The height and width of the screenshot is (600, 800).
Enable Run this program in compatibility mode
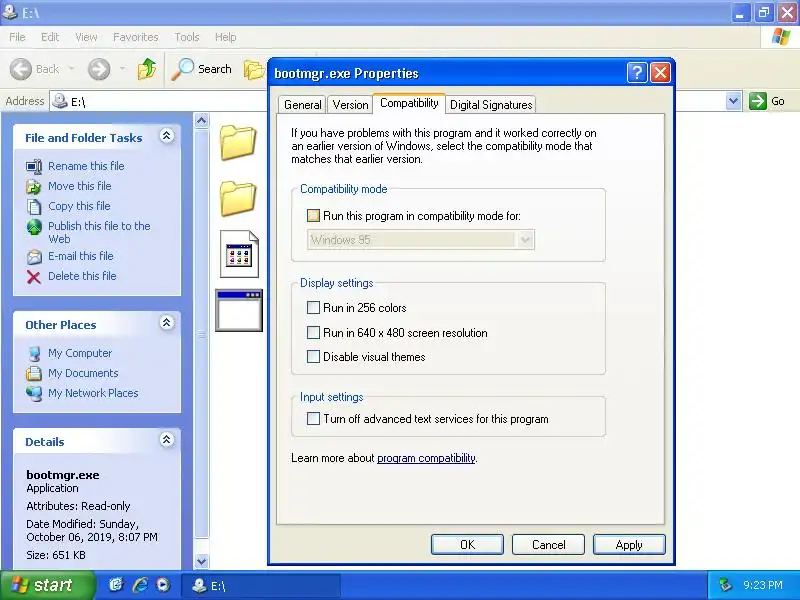point(313,215)
